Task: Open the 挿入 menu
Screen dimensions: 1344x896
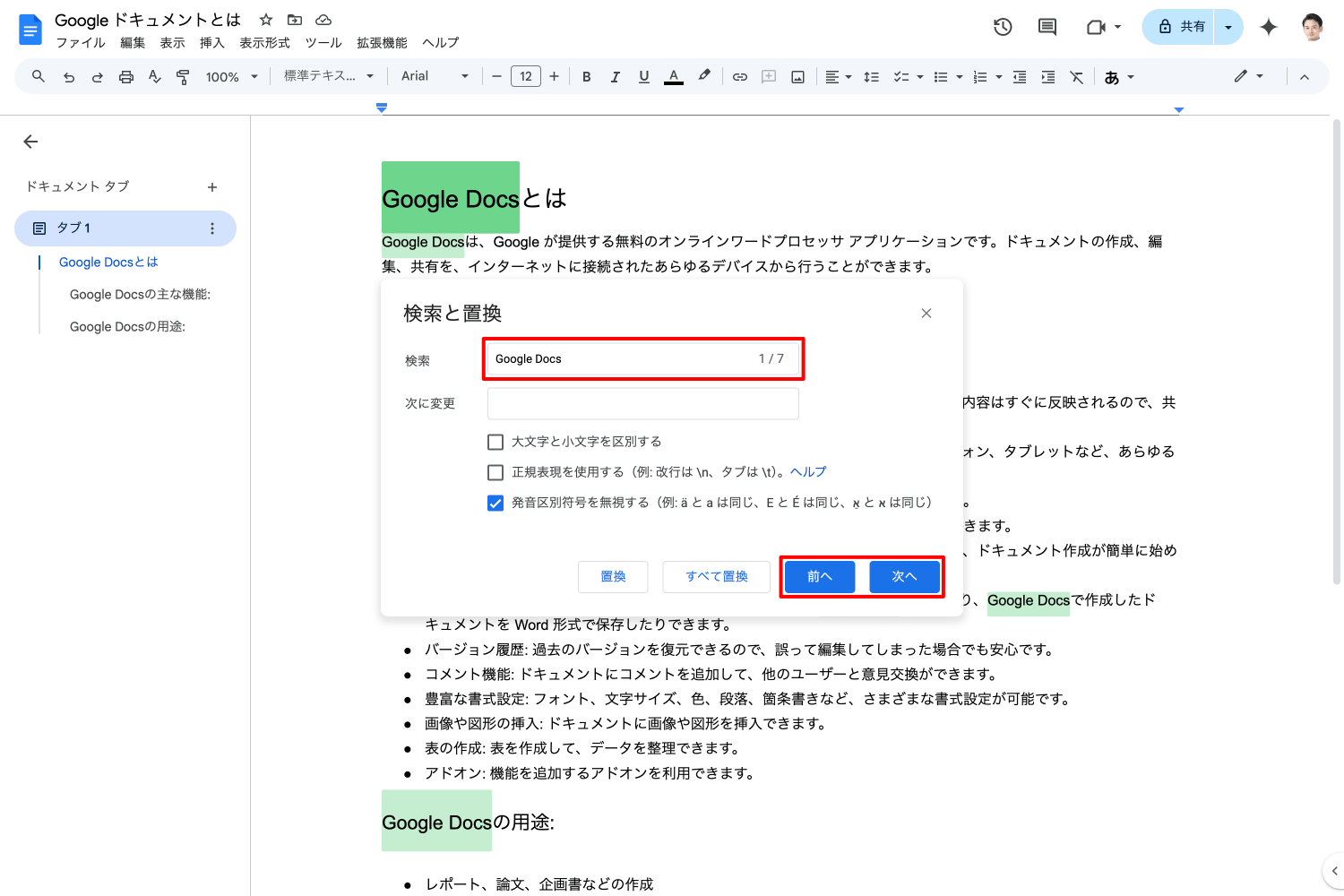Action: [211, 43]
